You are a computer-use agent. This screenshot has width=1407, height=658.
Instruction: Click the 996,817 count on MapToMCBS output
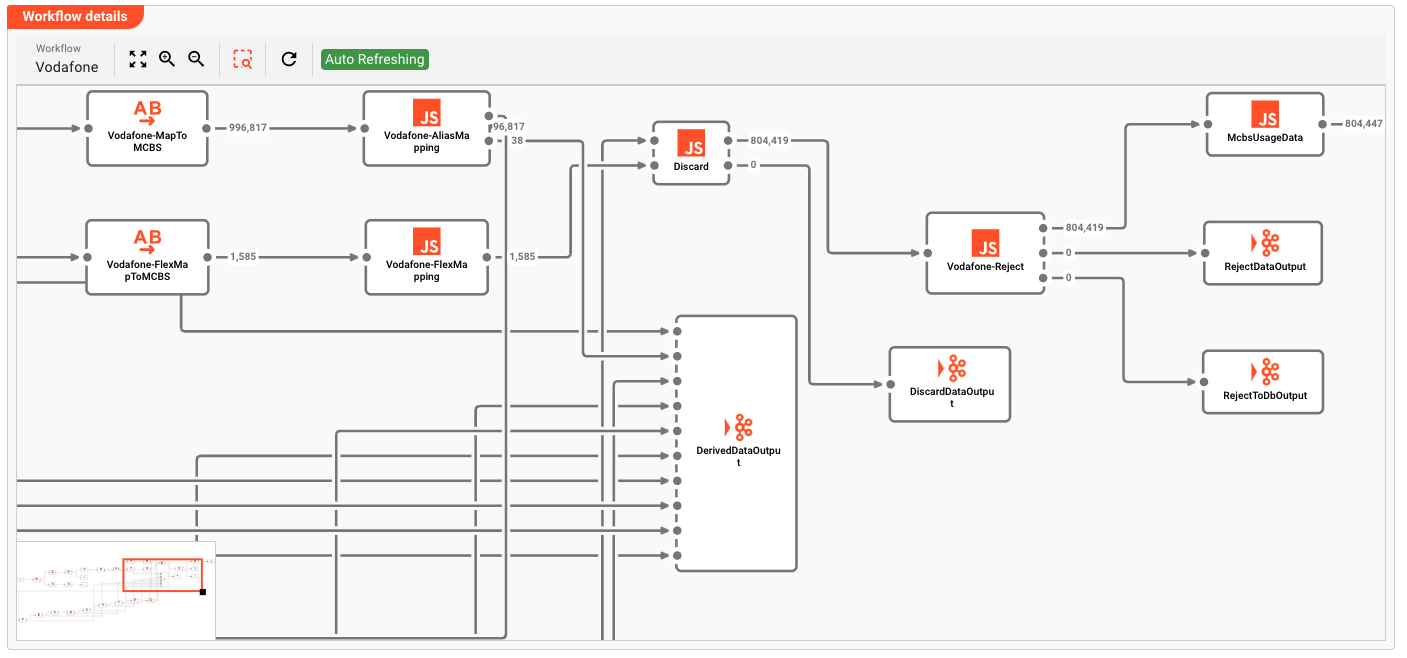tap(250, 128)
